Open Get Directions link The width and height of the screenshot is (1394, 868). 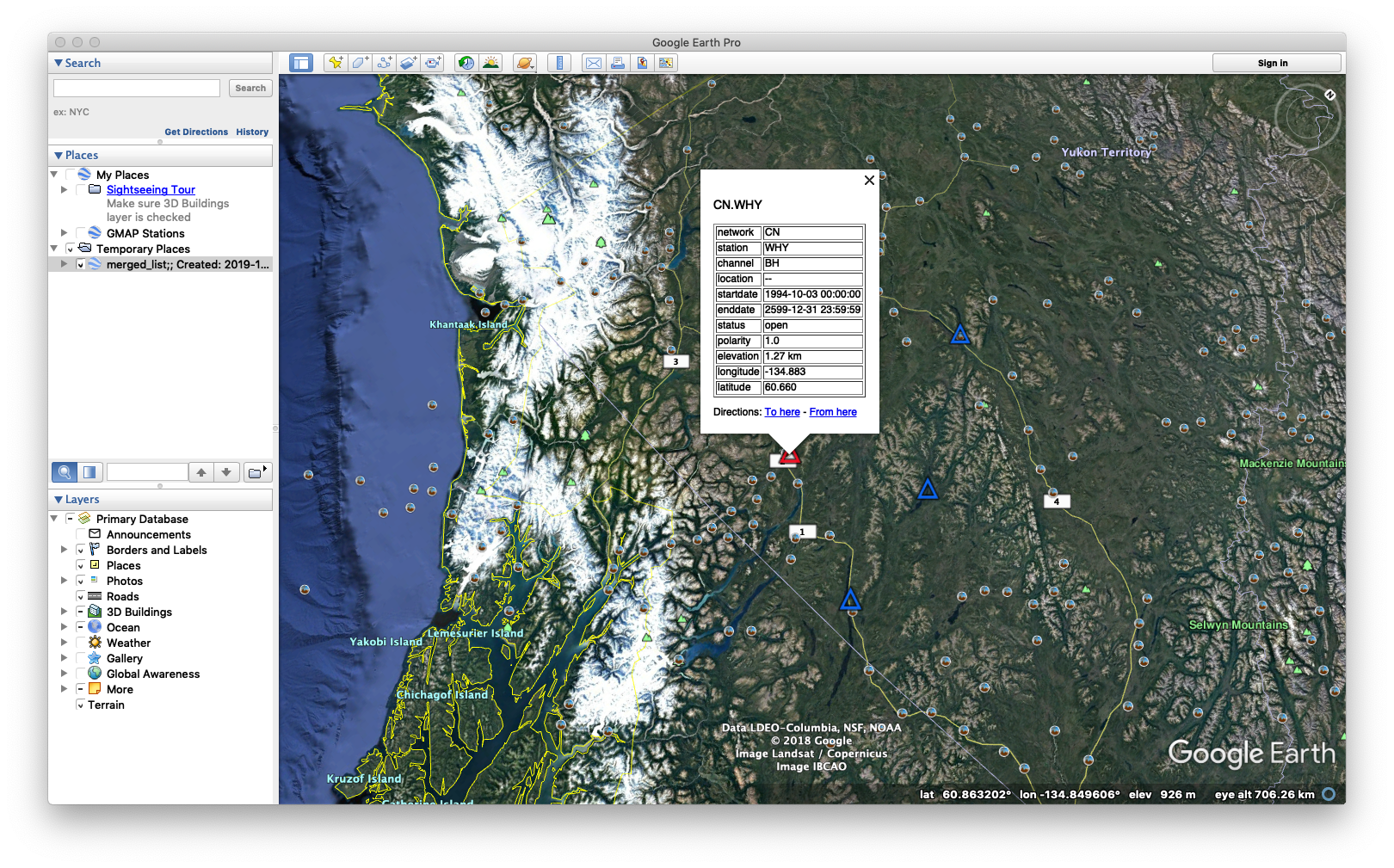pyautogui.click(x=196, y=132)
